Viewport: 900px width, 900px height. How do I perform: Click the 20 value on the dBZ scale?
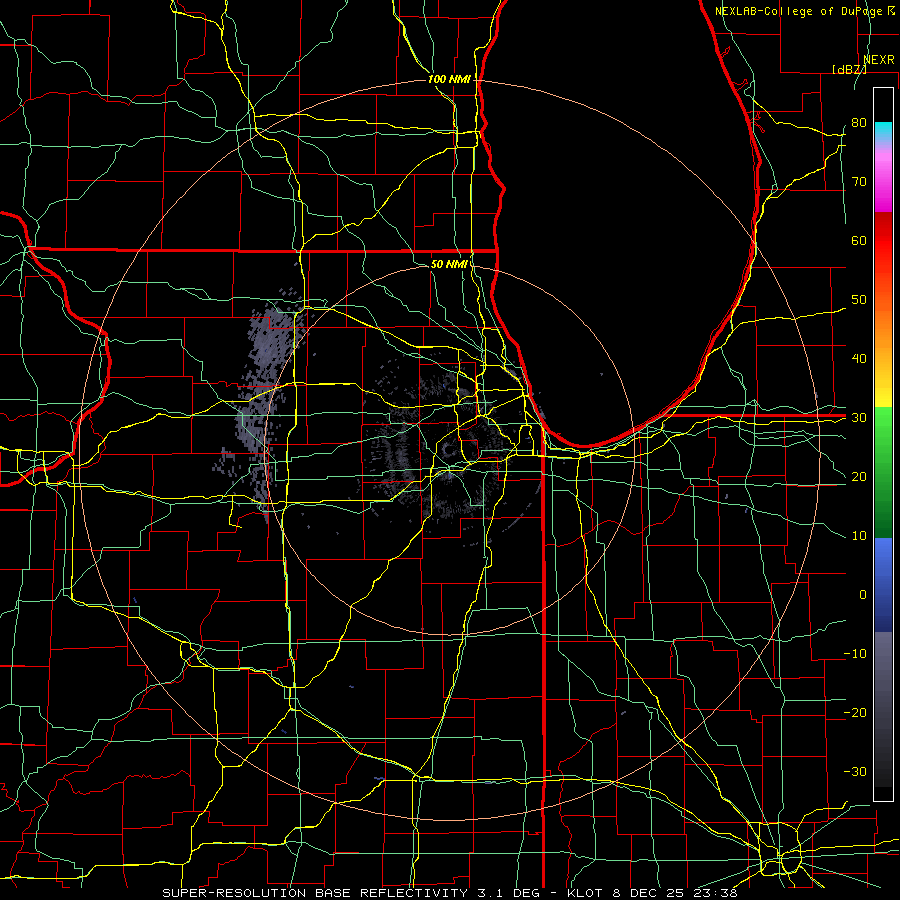[x=859, y=476]
